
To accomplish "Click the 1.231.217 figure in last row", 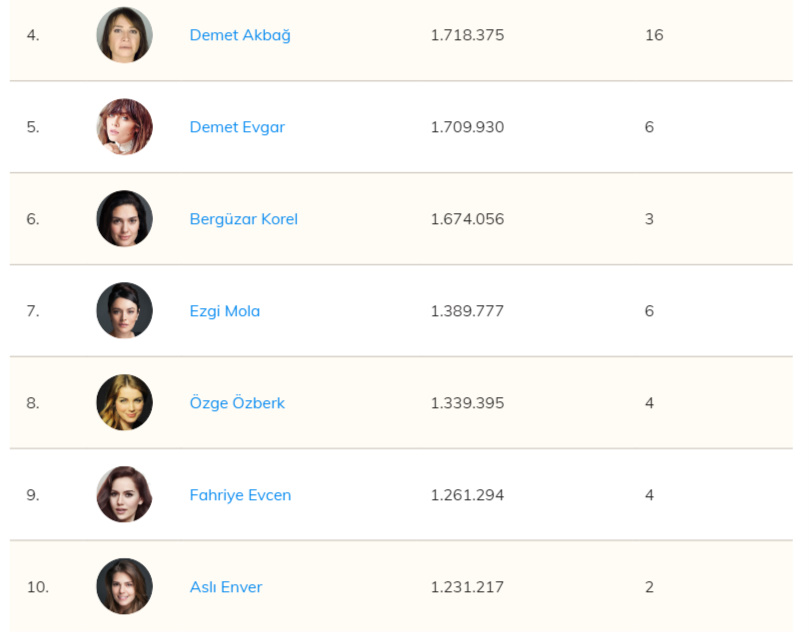I will (467, 587).
